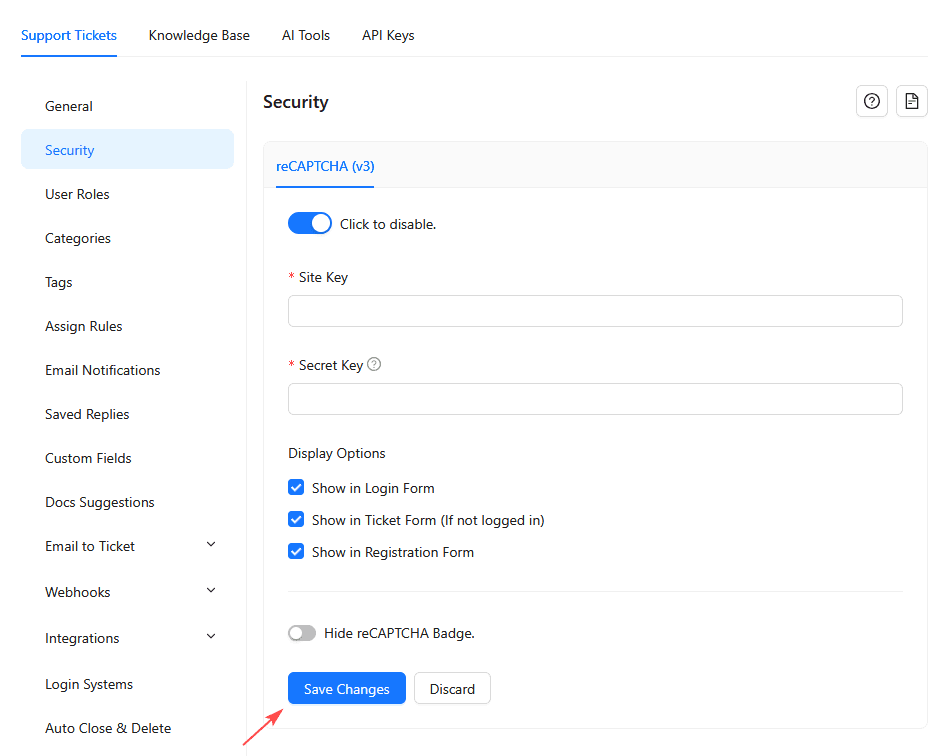Image resolution: width=951 pixels, height=756 pixels.
Task: Focus the Secret Key input field
Action: tap(595, 399)
